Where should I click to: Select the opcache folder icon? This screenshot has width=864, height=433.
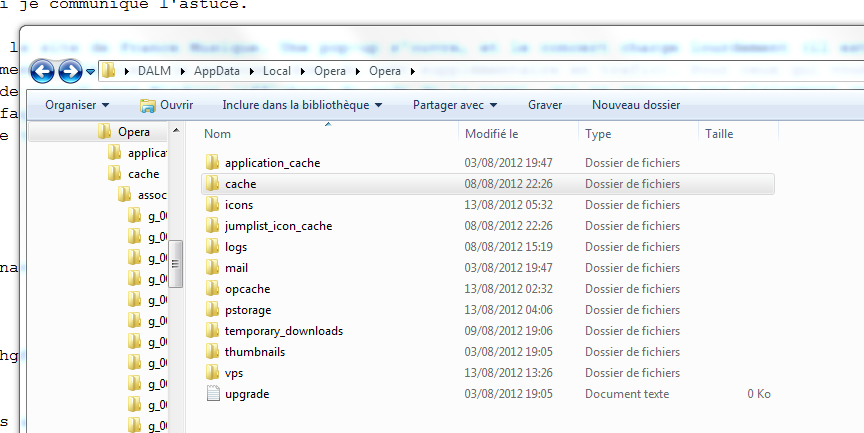point(213,289)
